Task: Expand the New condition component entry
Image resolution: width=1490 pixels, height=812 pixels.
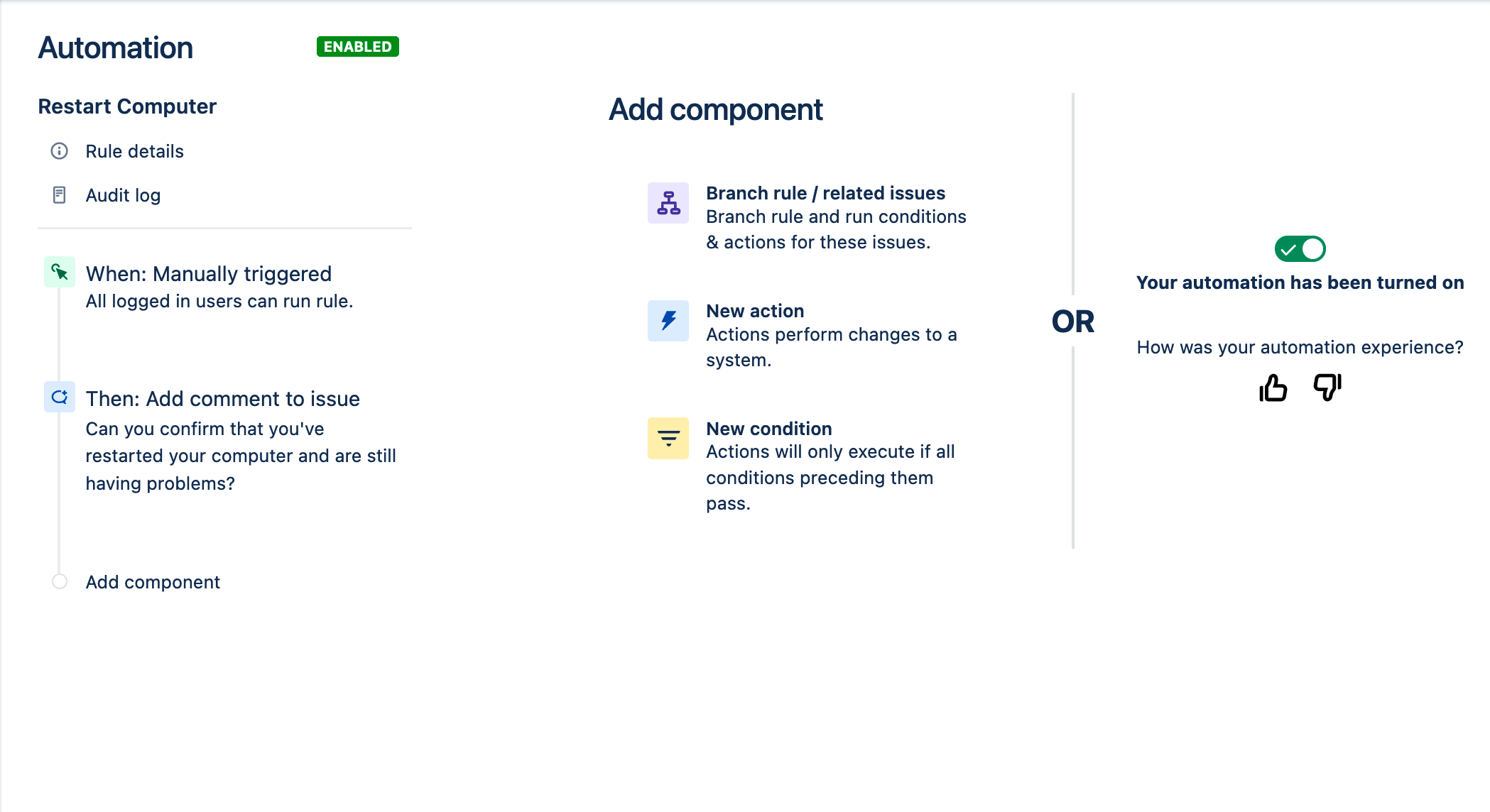Action: pos(768,428)
